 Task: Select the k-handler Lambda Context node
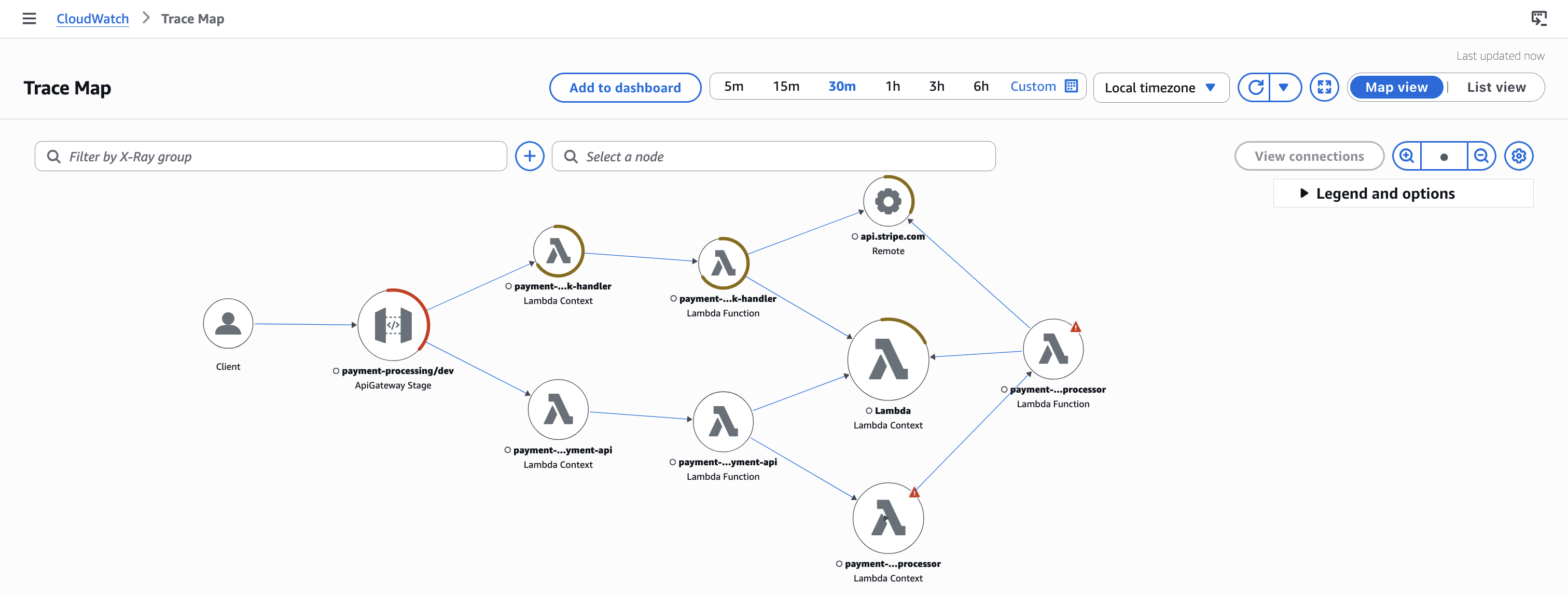coord(558,251)
